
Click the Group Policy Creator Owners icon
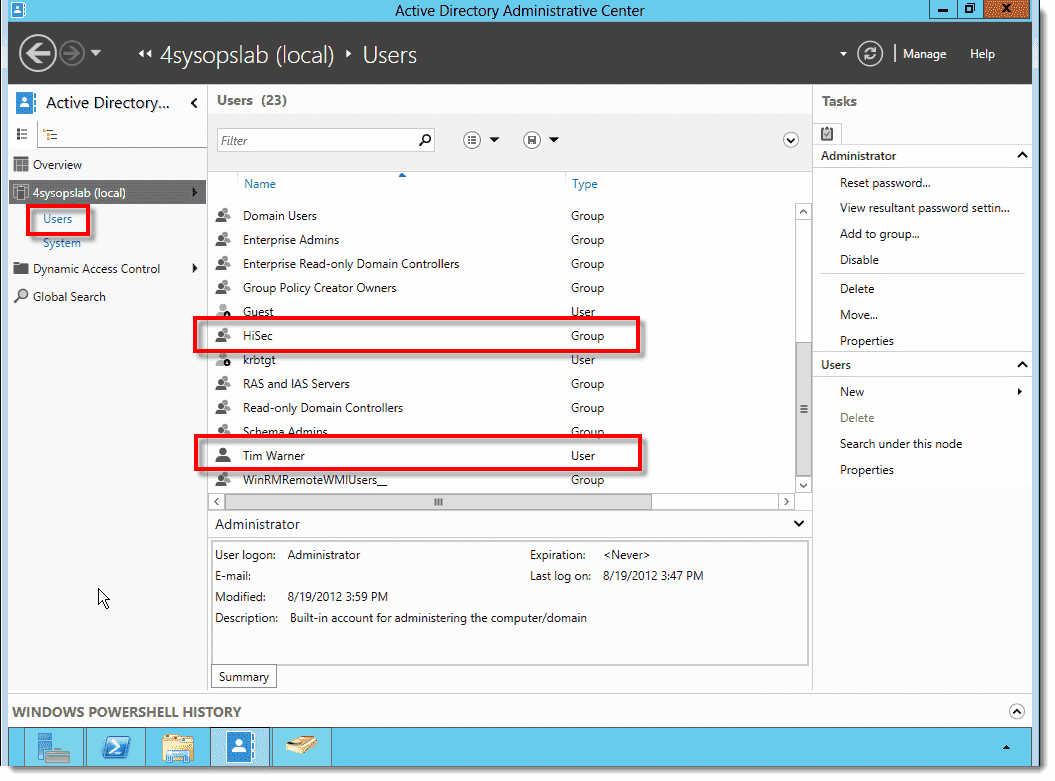pos(223,287)
